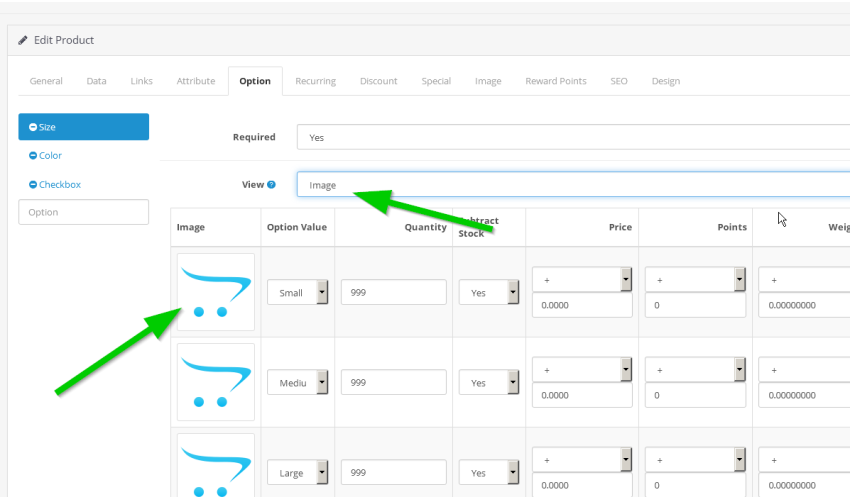Viewport: 850px width, 500px height.
Task: Click the Edit Product heading text
Action: coord(64,40)
